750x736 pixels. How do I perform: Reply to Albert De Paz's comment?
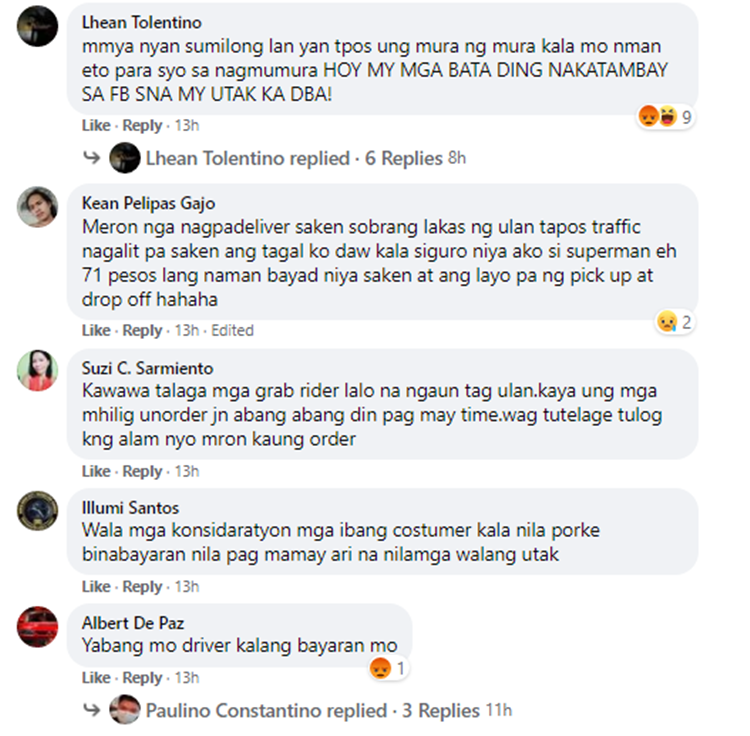coord(142,678)
